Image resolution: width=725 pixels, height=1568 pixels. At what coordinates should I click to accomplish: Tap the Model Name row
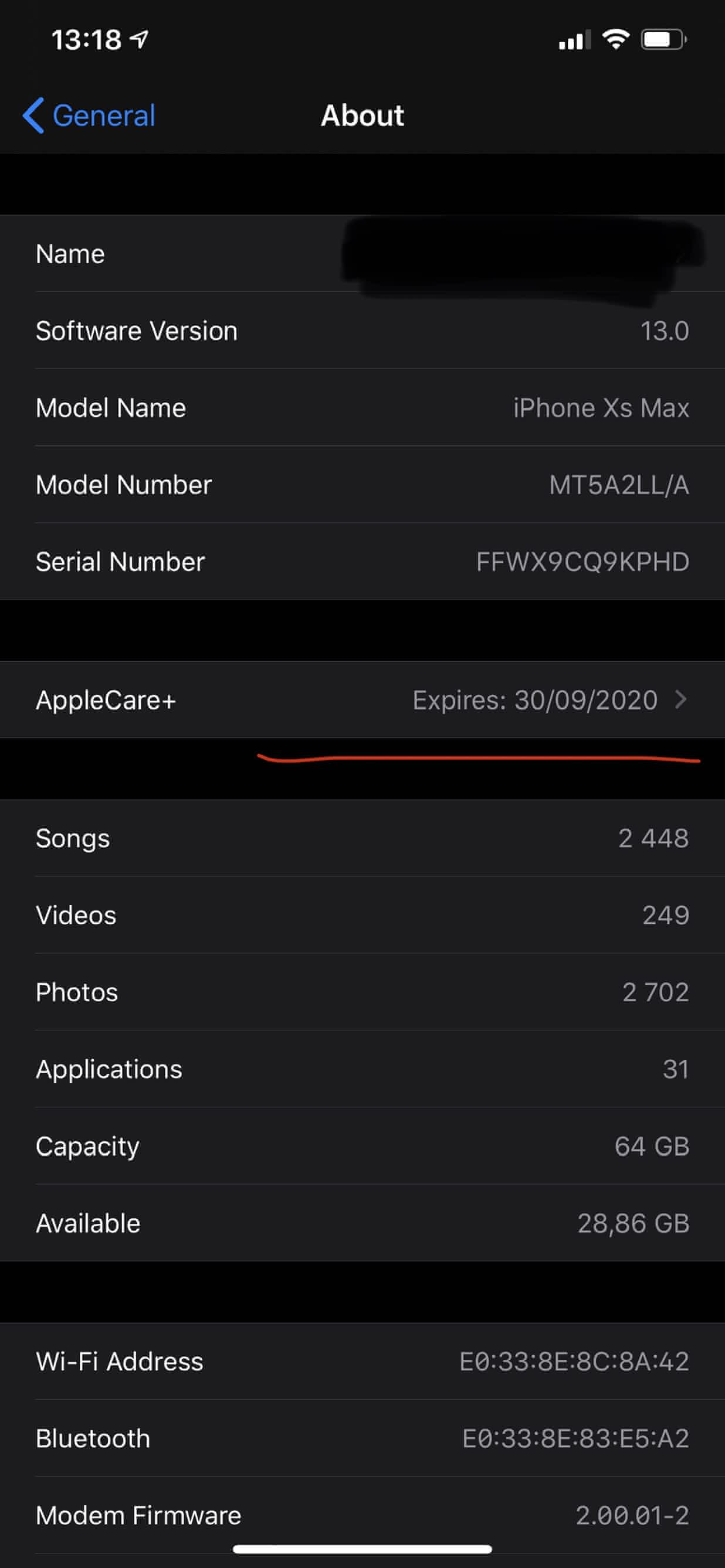coord(362,408)
